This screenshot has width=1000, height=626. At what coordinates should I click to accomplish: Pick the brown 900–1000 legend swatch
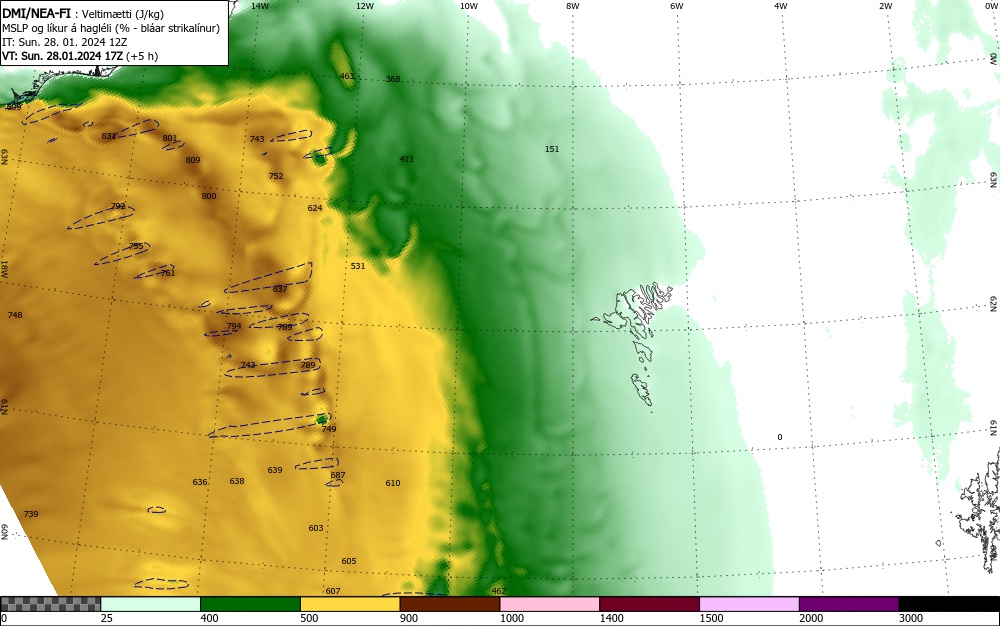450,604
